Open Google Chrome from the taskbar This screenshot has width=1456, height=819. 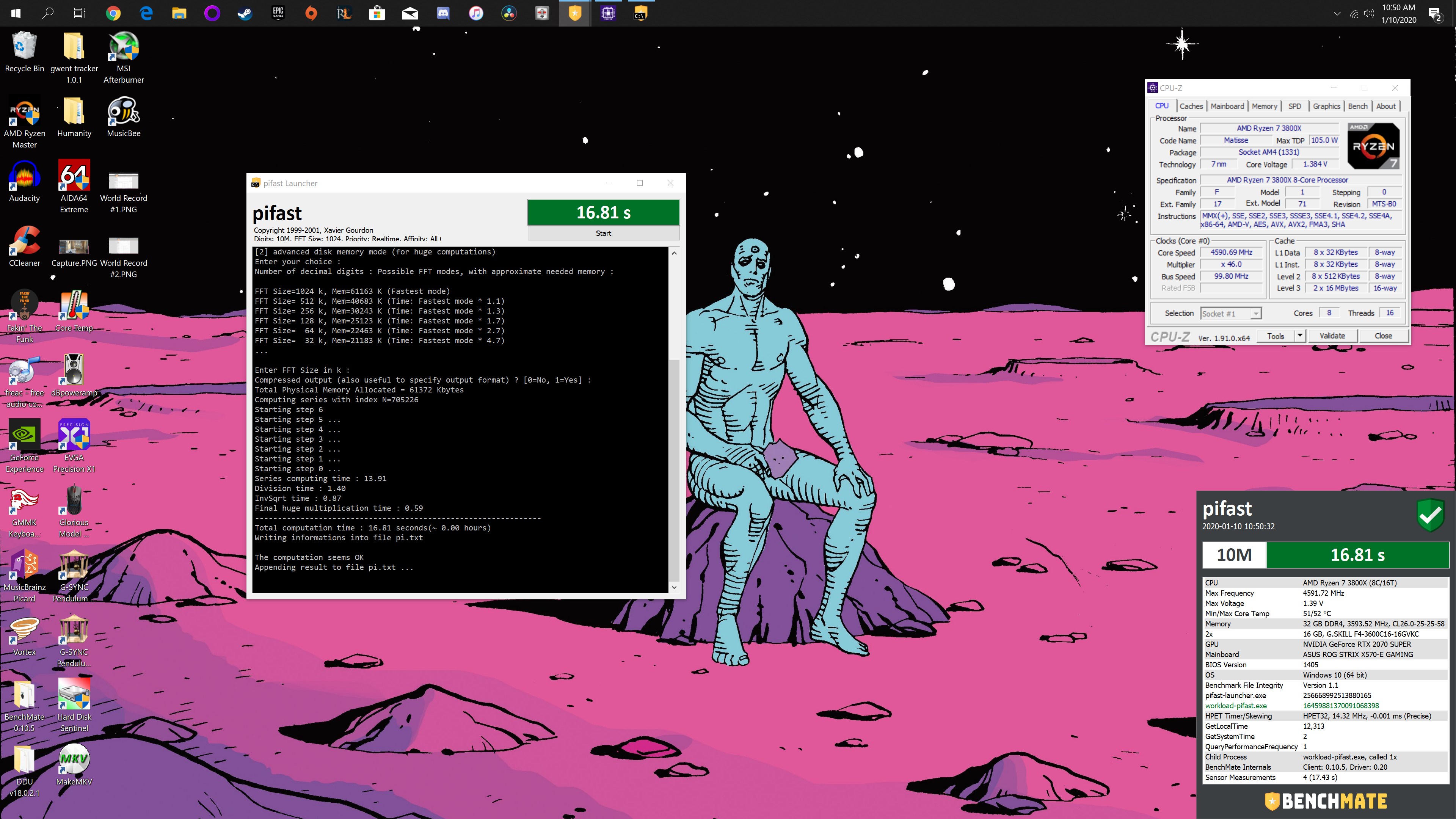113,13
